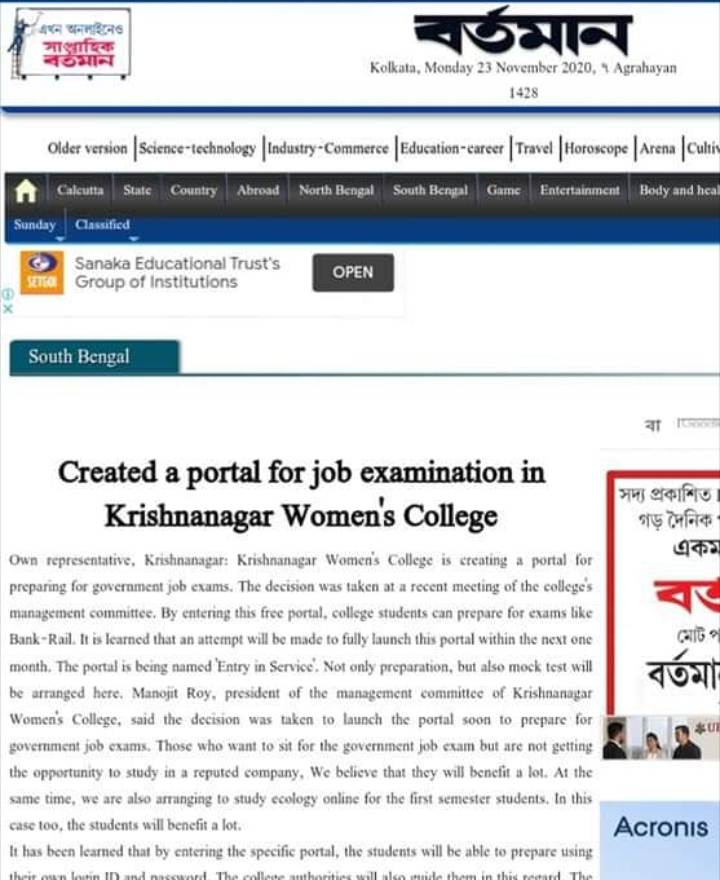
Task: Open the Saptahik Bartaman logo banner
Action: click(70, 43)
